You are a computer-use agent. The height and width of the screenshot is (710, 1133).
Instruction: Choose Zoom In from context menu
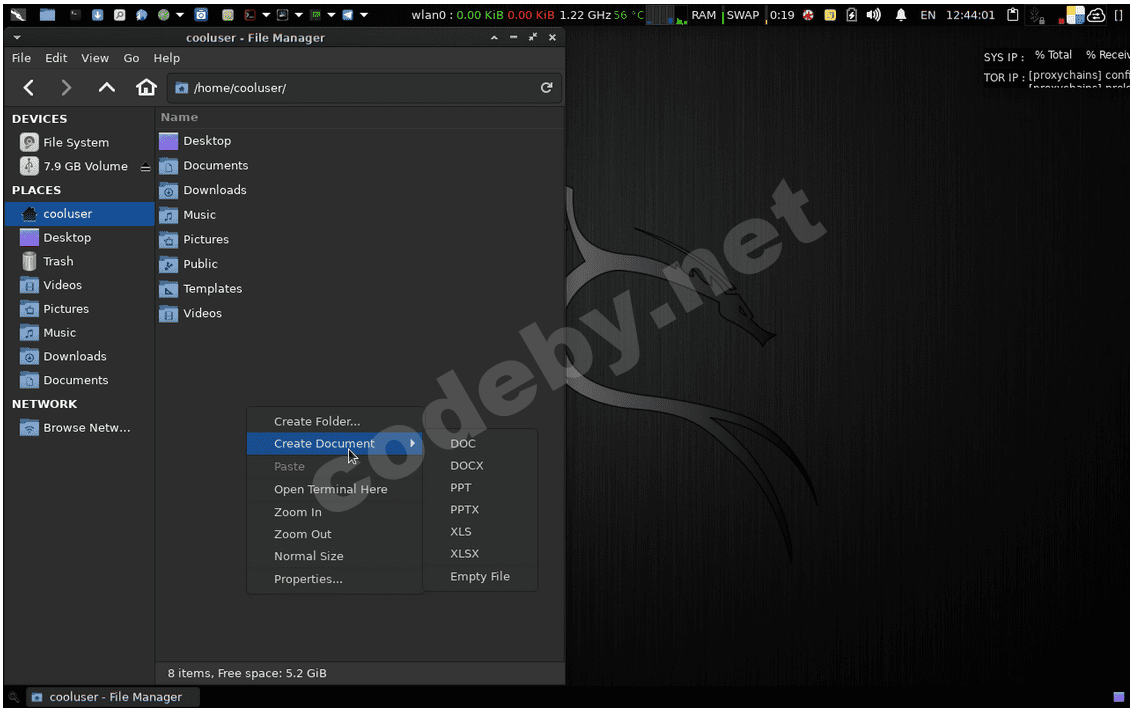pos(335,511)
